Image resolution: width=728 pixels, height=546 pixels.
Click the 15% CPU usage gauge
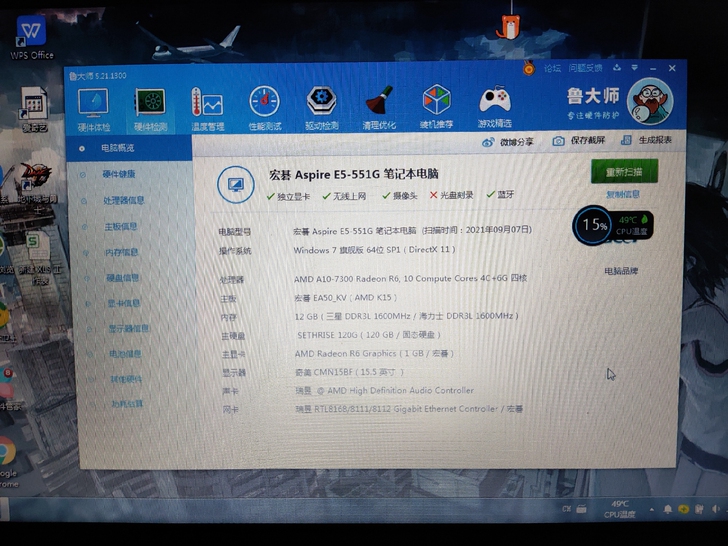point(594,225)
